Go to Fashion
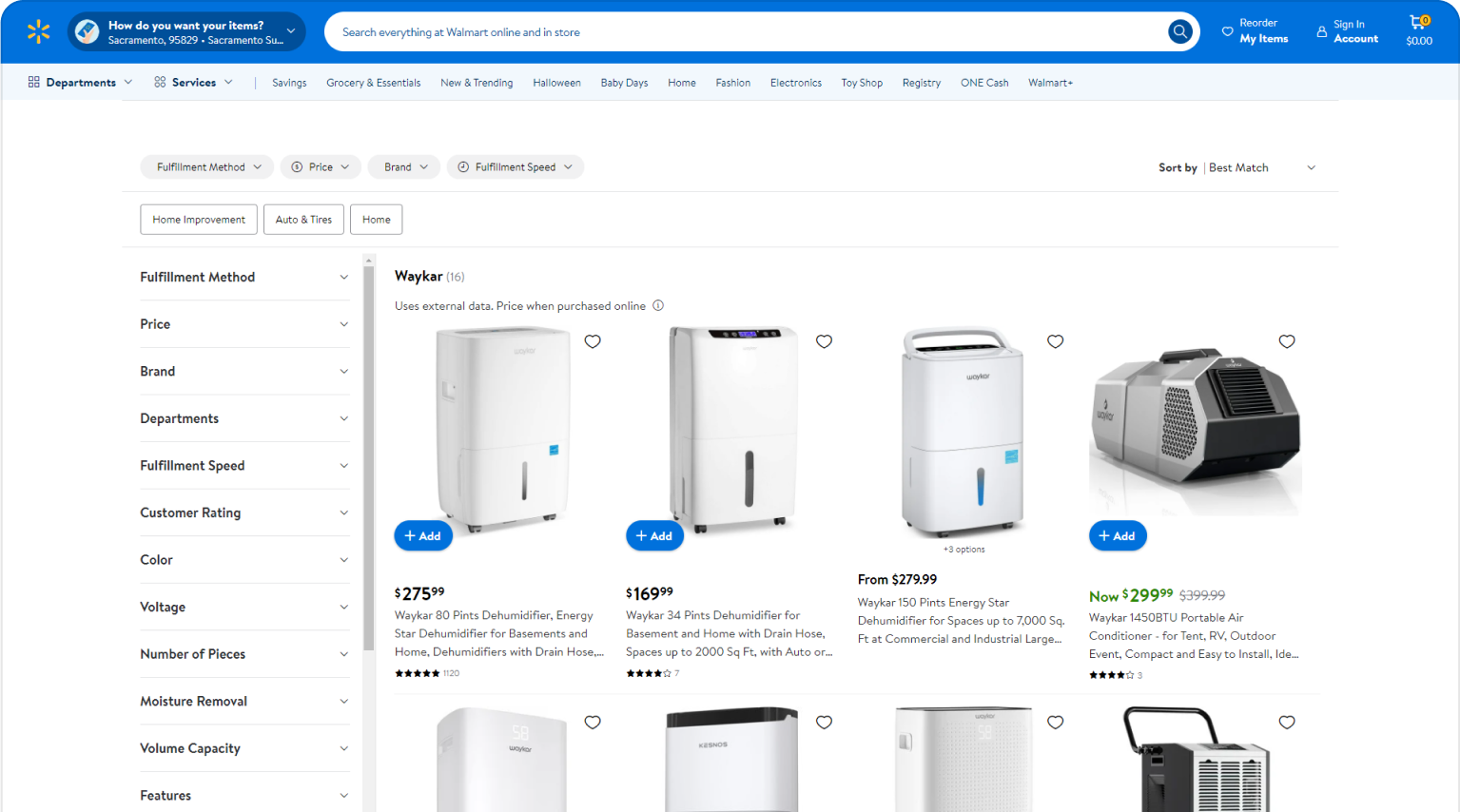 pos(732,83)
